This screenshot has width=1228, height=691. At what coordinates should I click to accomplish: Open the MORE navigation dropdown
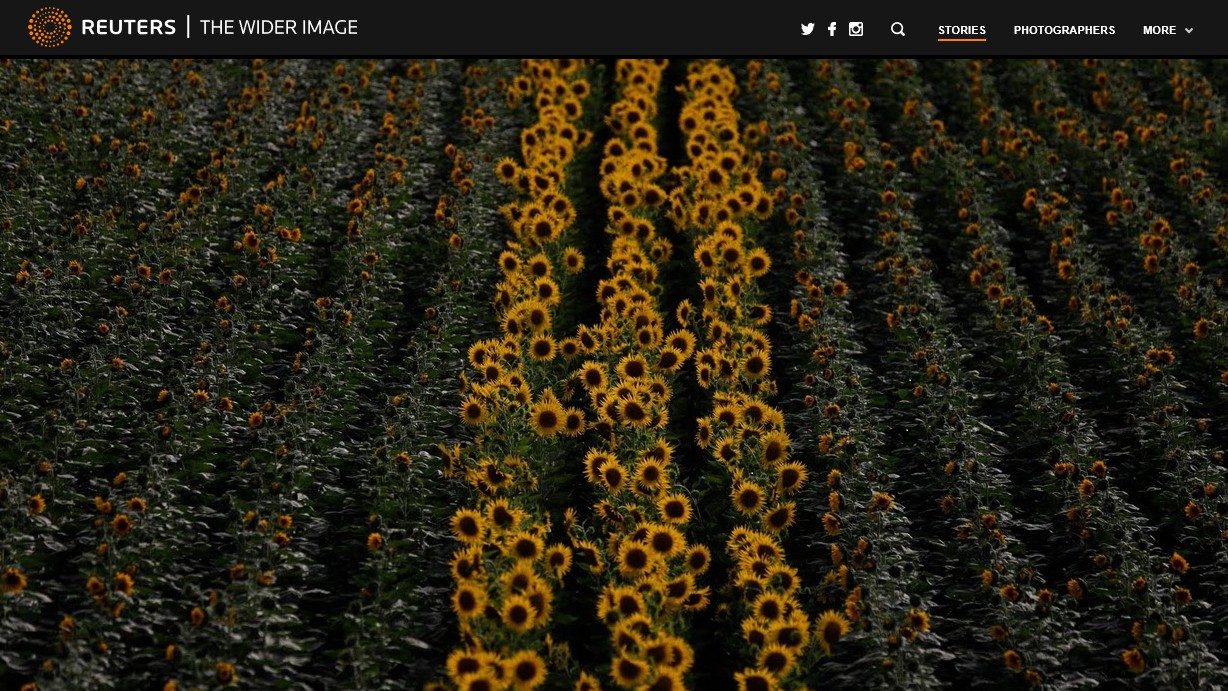(1160, 30)
